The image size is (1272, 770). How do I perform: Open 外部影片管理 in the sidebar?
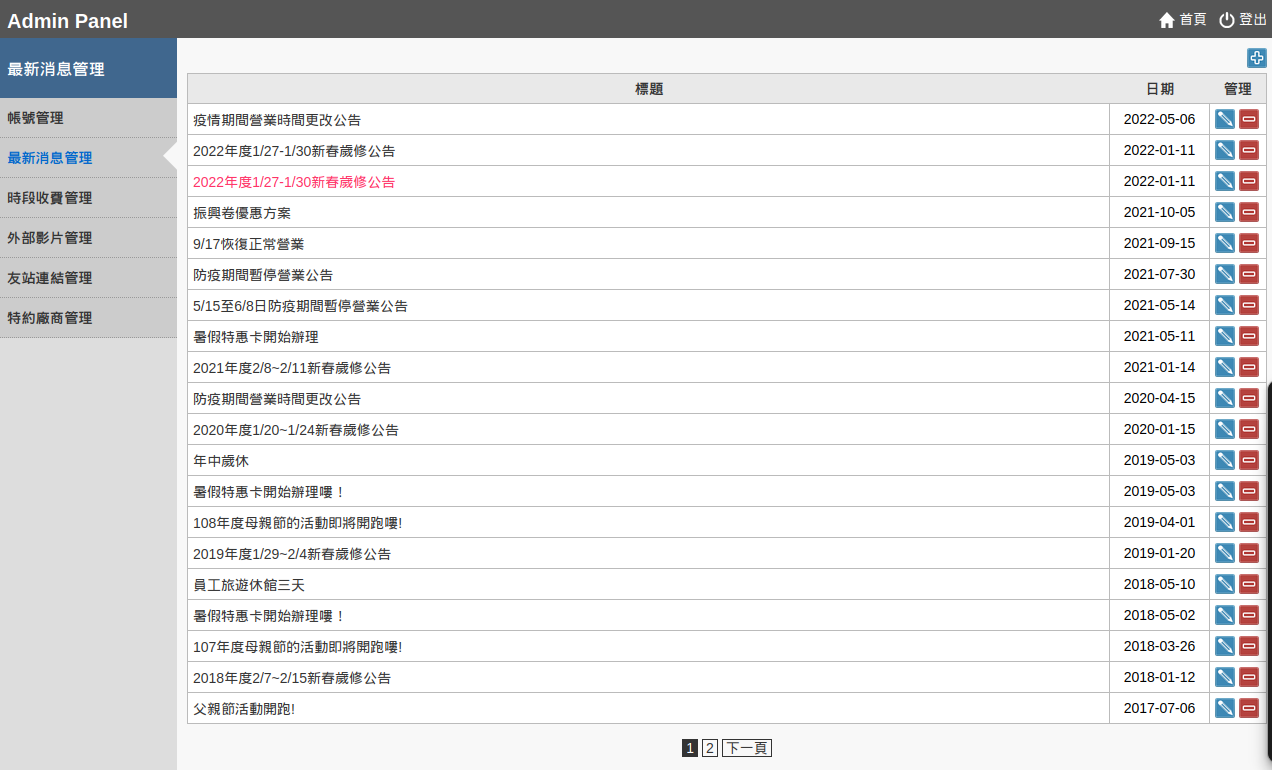[88, 238]
